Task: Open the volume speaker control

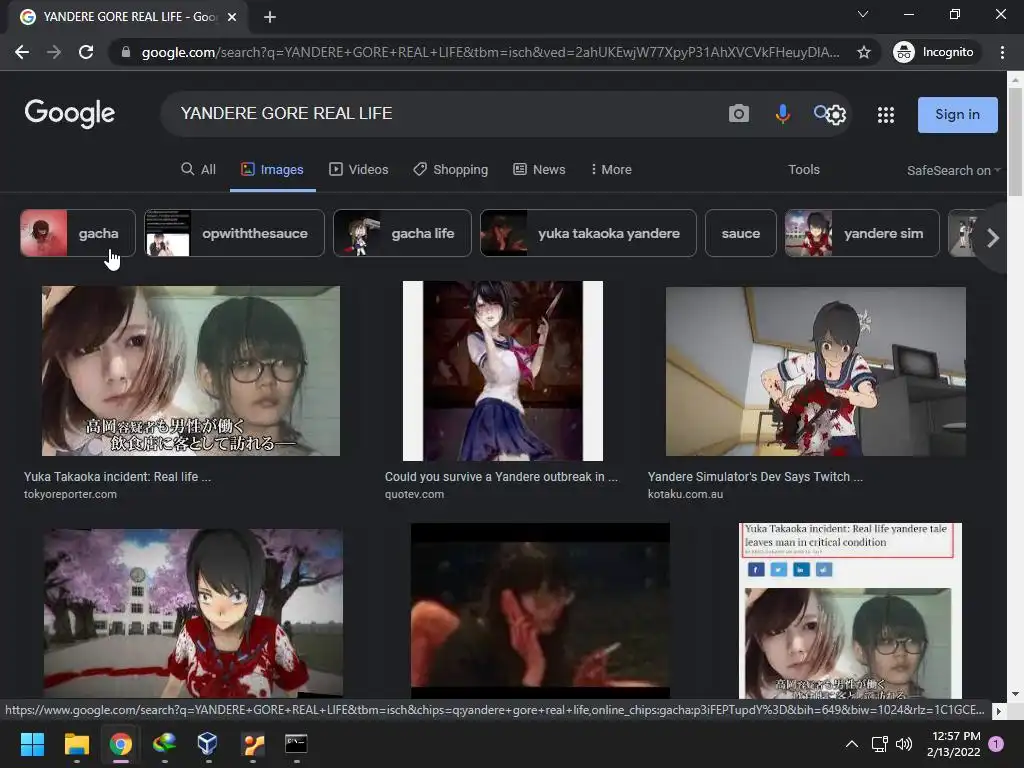Action: (904, 744)
